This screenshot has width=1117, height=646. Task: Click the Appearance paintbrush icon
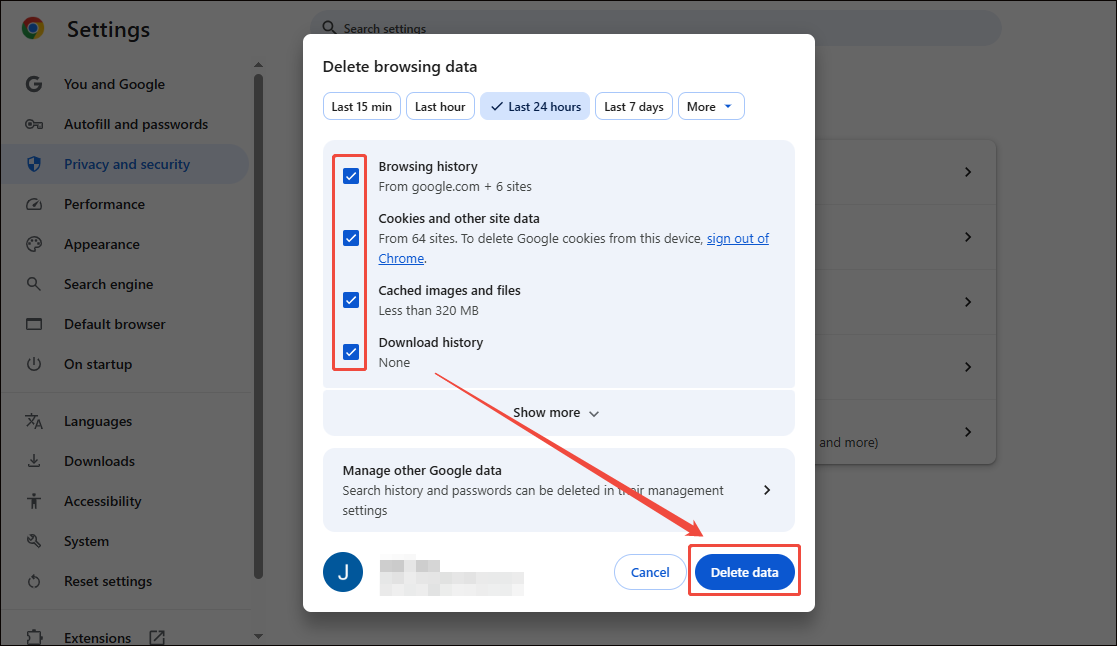point(34,243)
